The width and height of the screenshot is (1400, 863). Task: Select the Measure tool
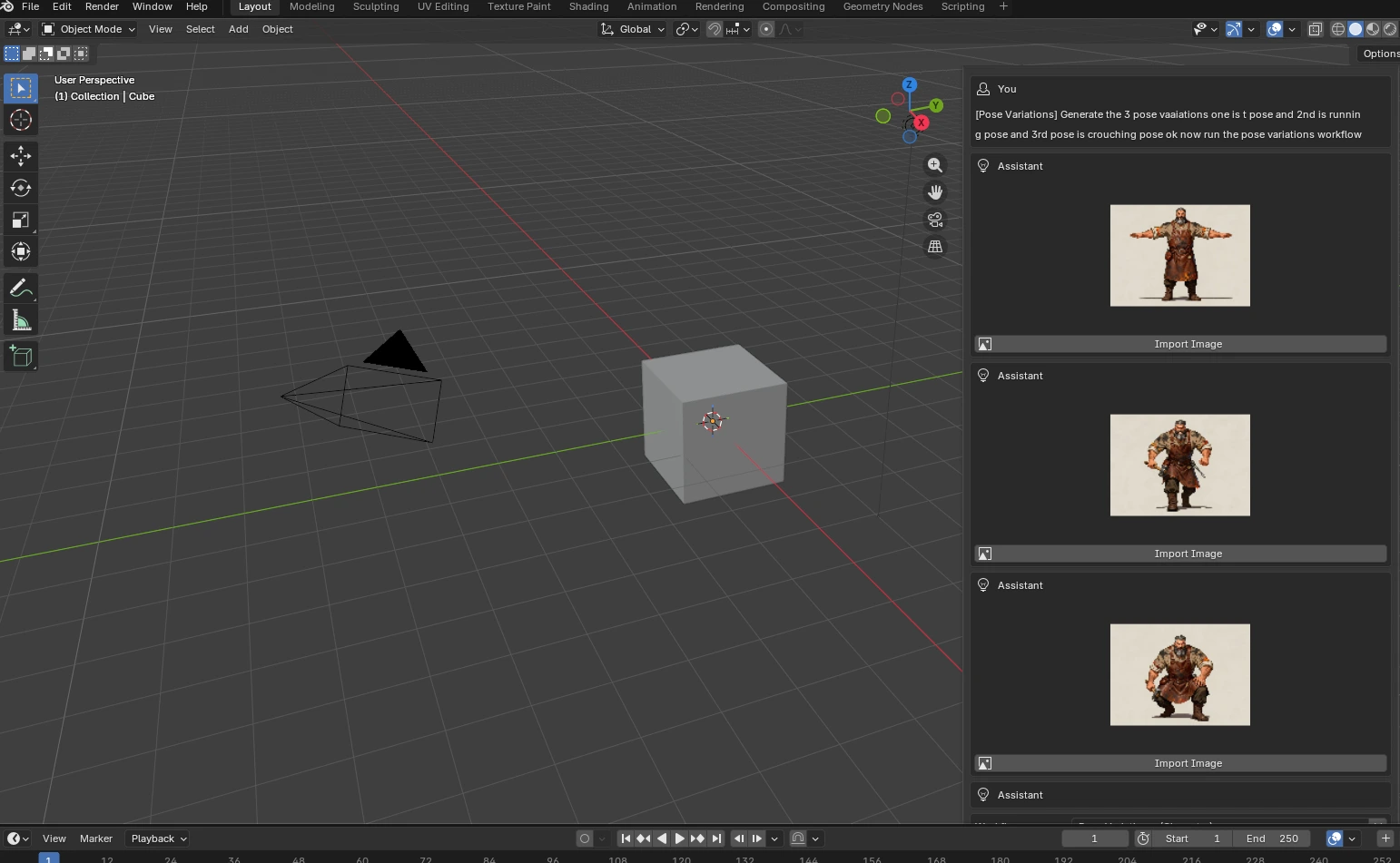click(x=21, y=320)
